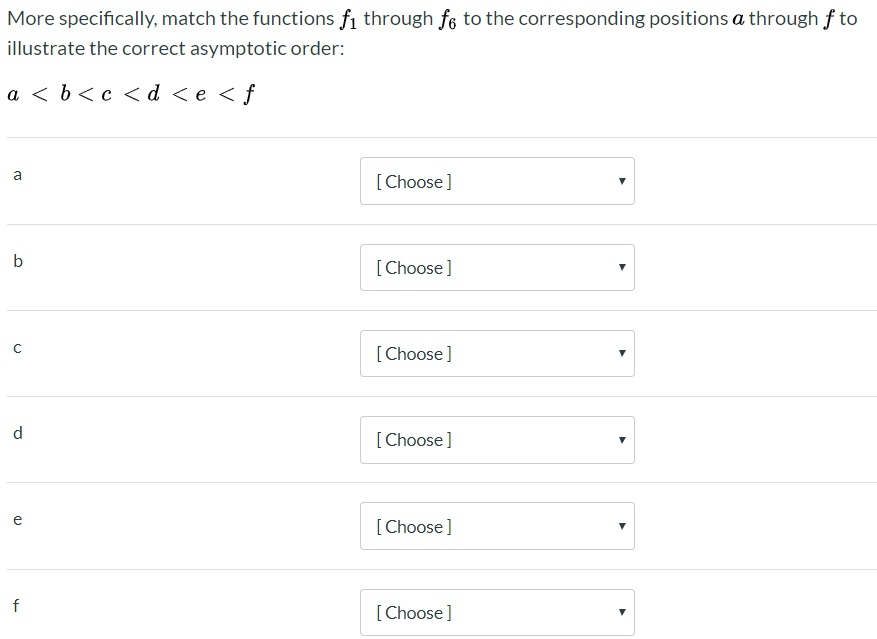Click the dropdown arrow on row b
This screenshot has height=639, width=877.
(x=621, y=267)
